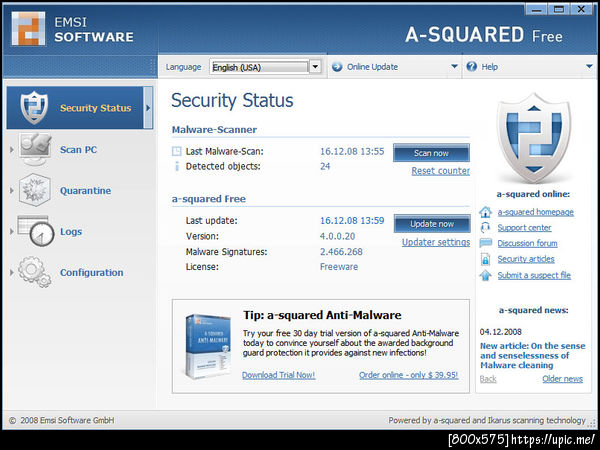
Task: Click the Malware Signatures value 2.466.268
Action: pos(341,252)
